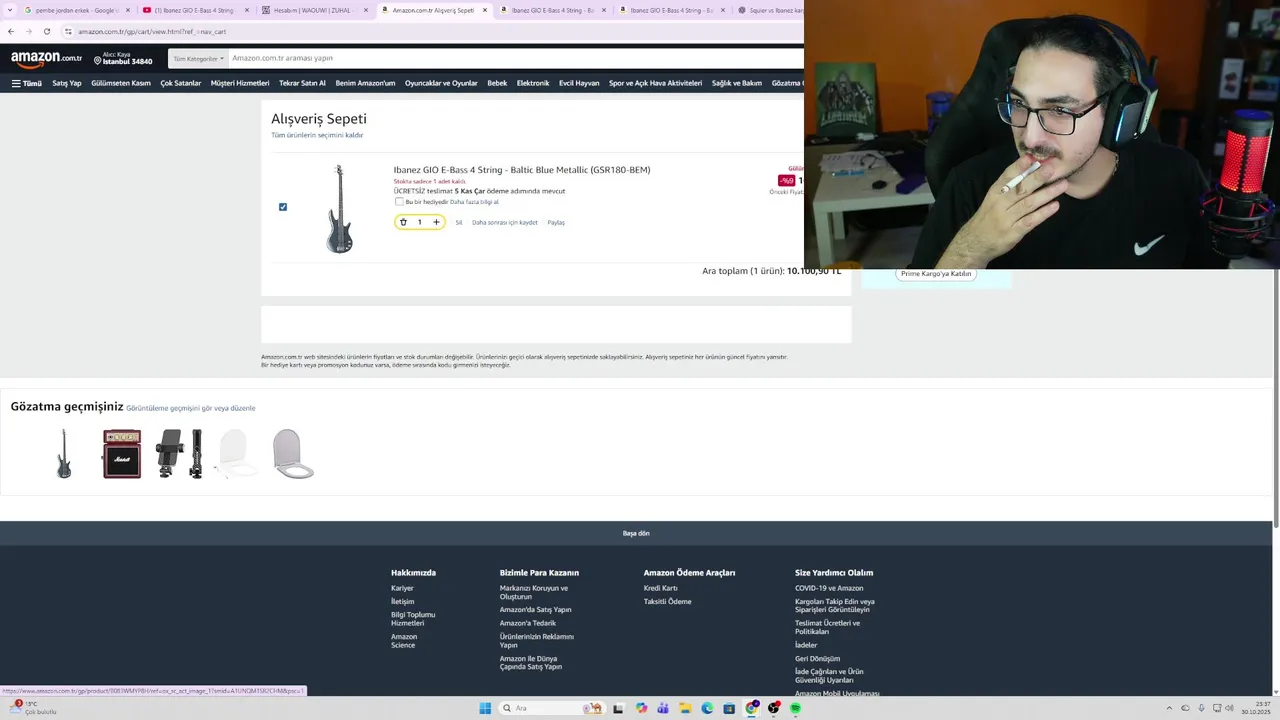Click the browser address bar URL
The width and height of the screenshot is (1280, 720).
pyautogui.click(x=152, y=31)
